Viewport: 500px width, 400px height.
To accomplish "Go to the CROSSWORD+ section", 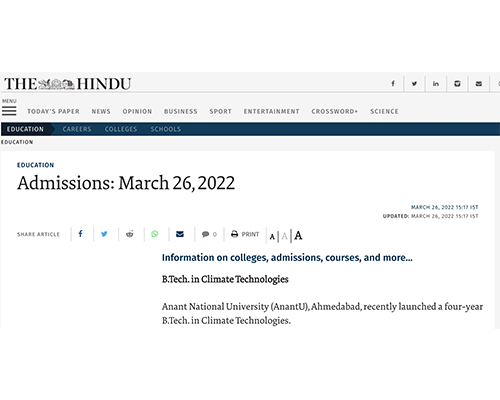I will 334,111.
